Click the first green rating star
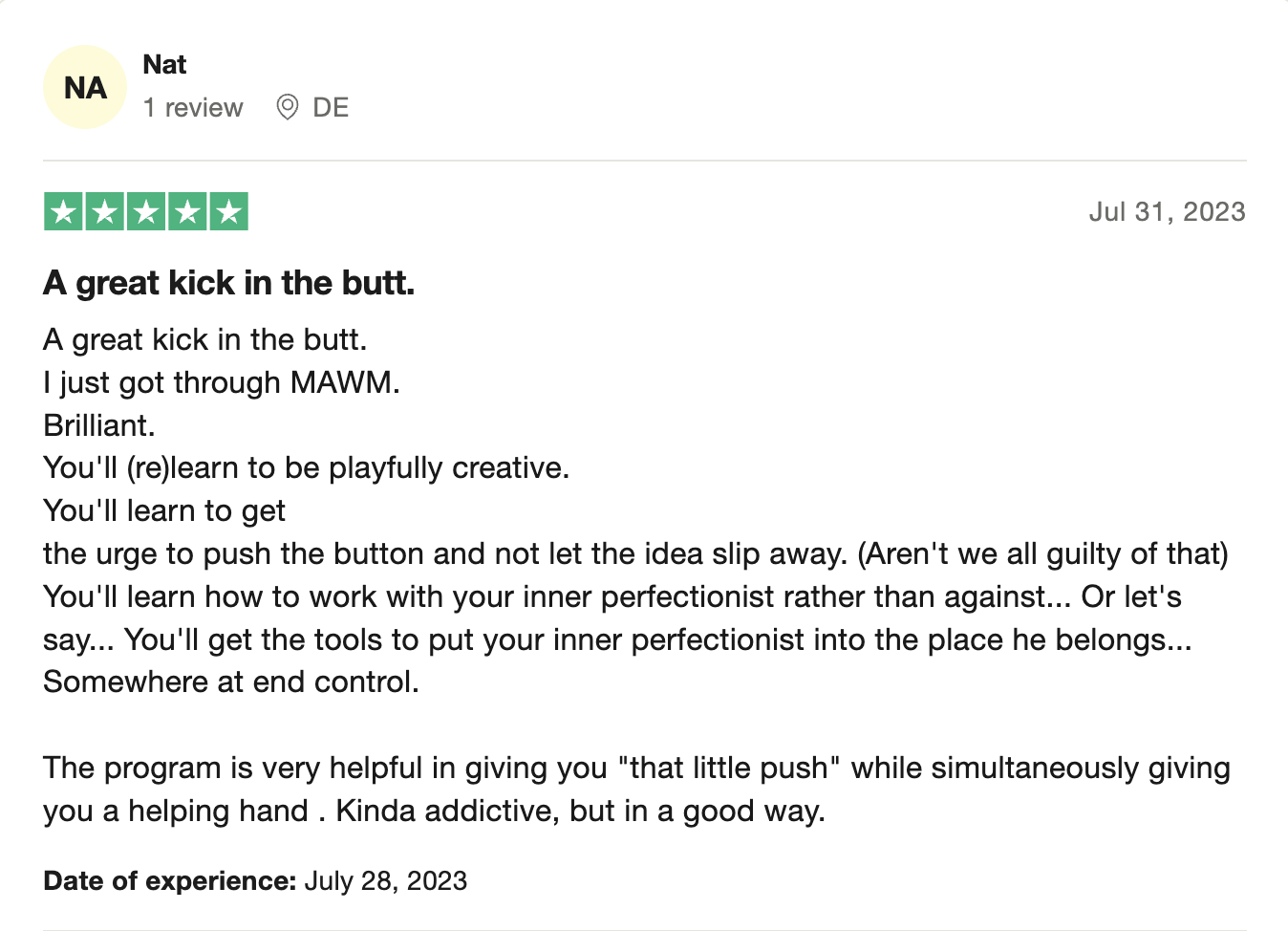Image resolution: width=1288 pixels, height=931 pixels. pyautogui.click(x=64, y=211)
